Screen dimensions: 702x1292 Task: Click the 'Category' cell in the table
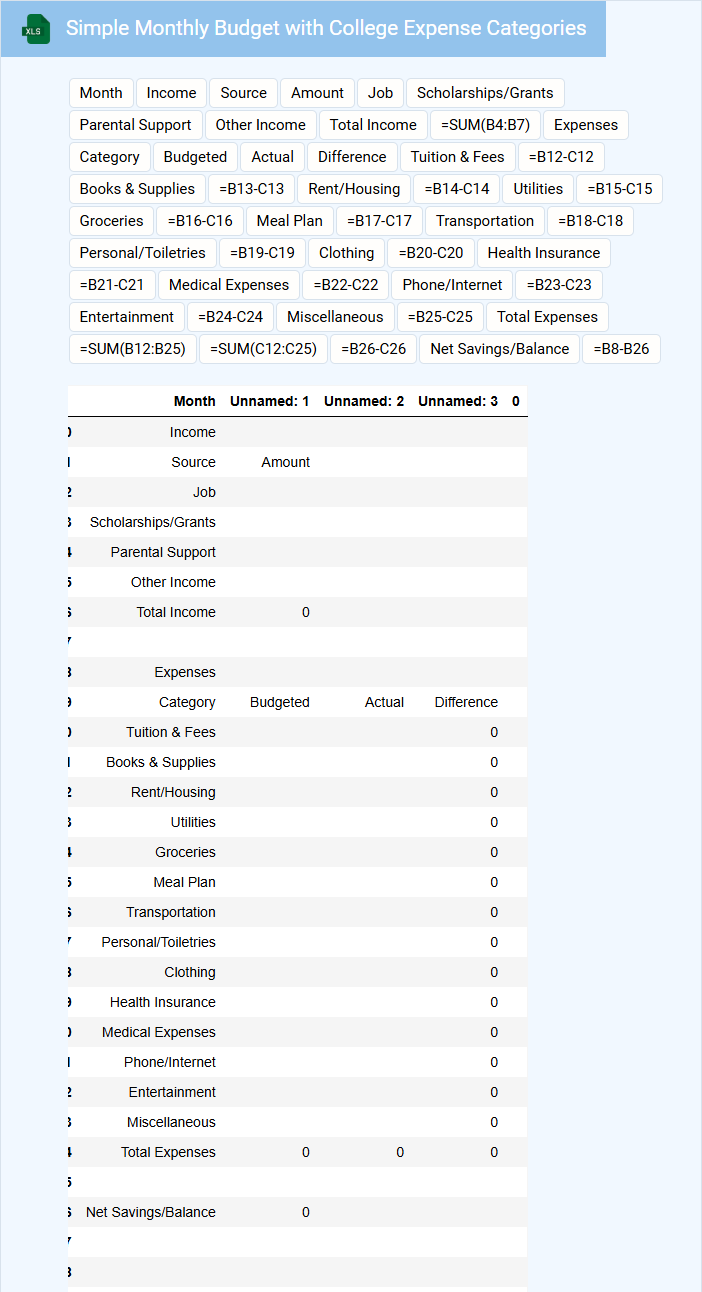pos(187,702)
